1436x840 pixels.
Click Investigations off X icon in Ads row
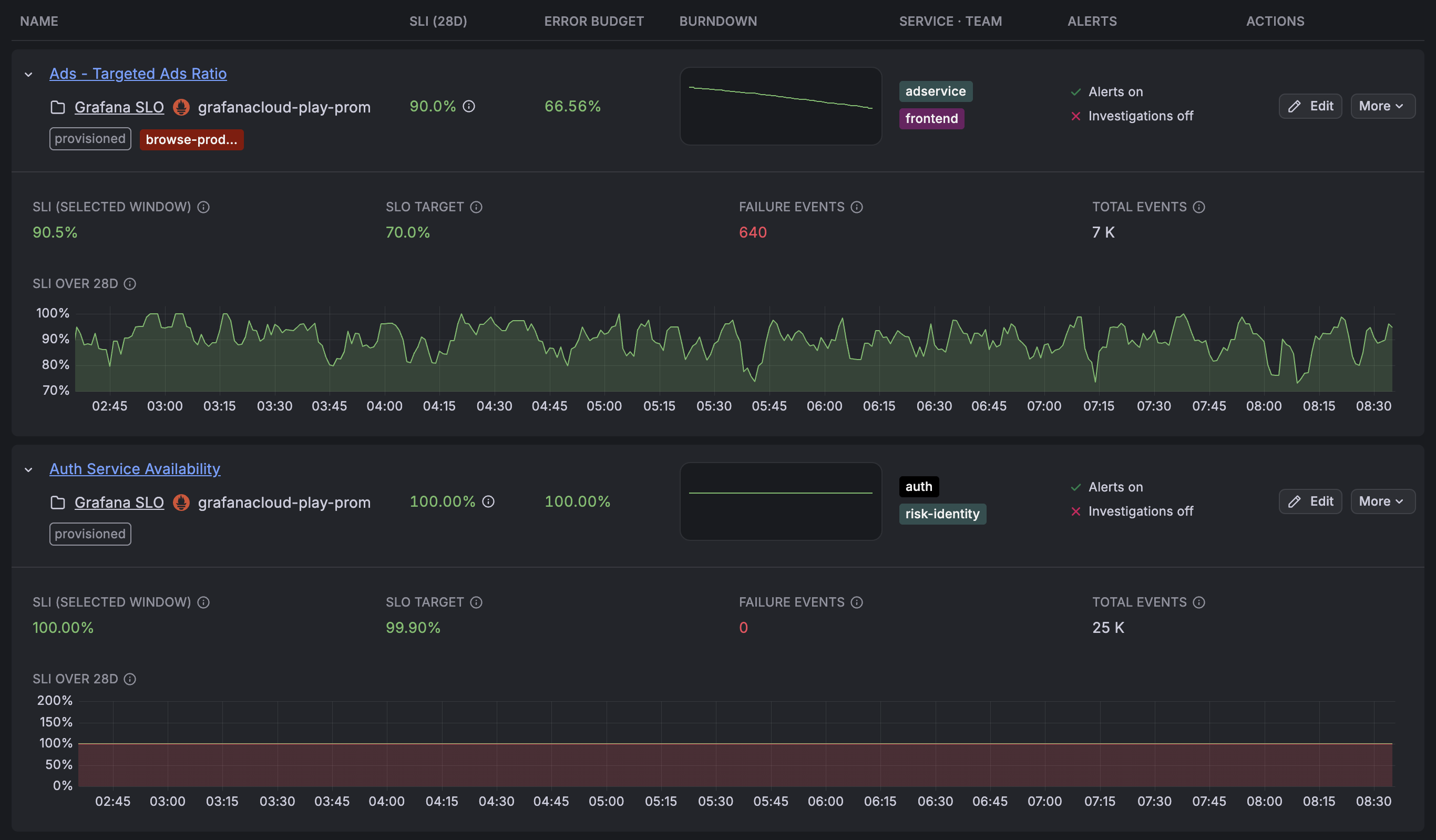point(1076,116)
